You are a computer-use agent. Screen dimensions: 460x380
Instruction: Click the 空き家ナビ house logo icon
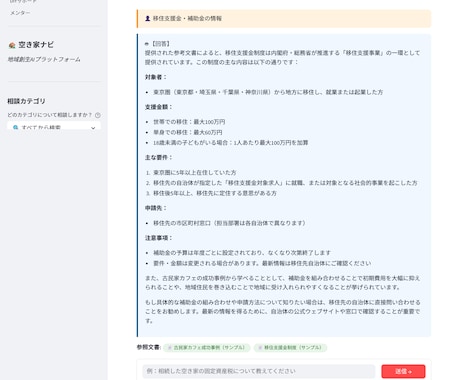click(x=12, y=45)
